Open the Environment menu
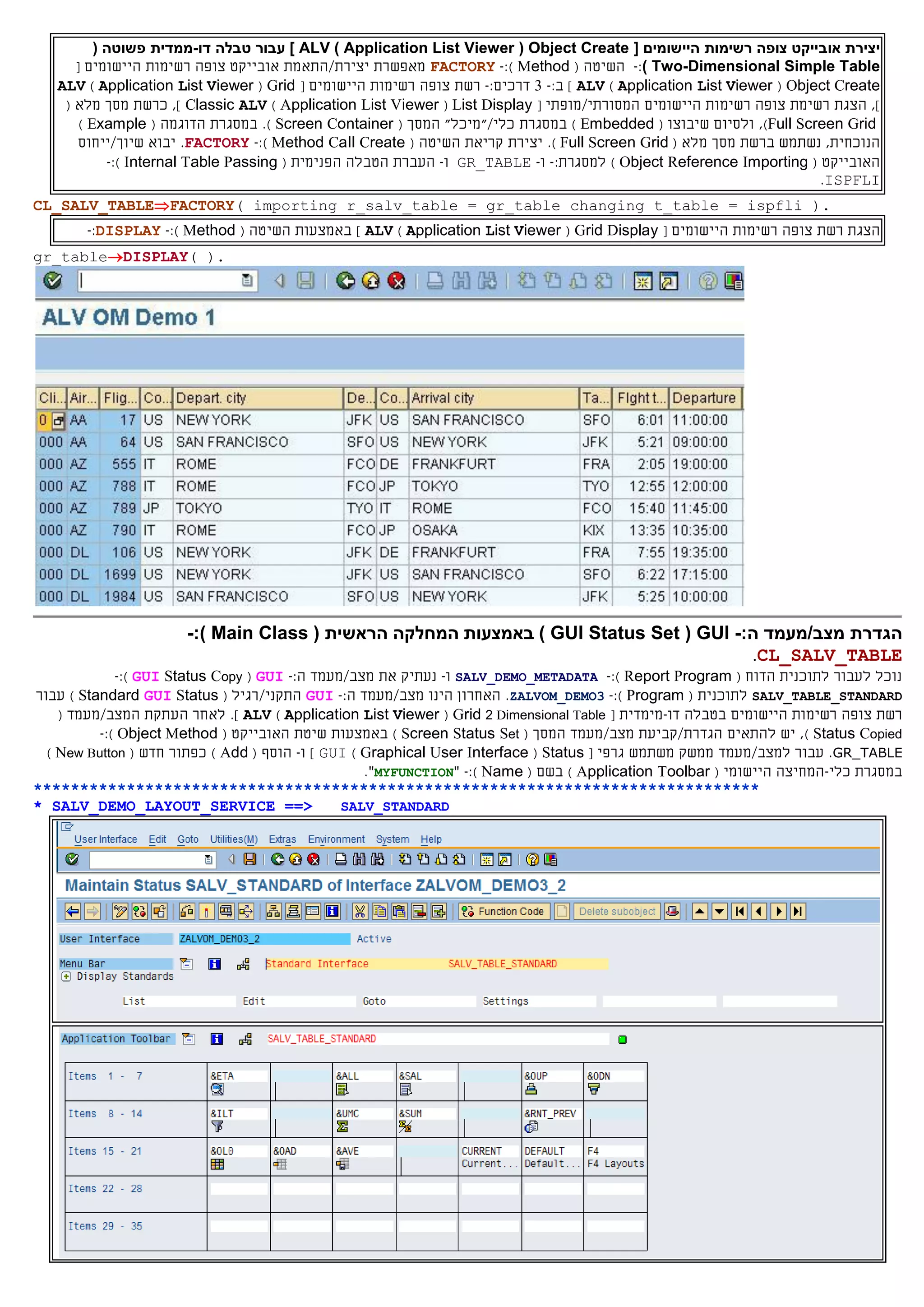This screenshot has width=924, height=1307. 336,839
